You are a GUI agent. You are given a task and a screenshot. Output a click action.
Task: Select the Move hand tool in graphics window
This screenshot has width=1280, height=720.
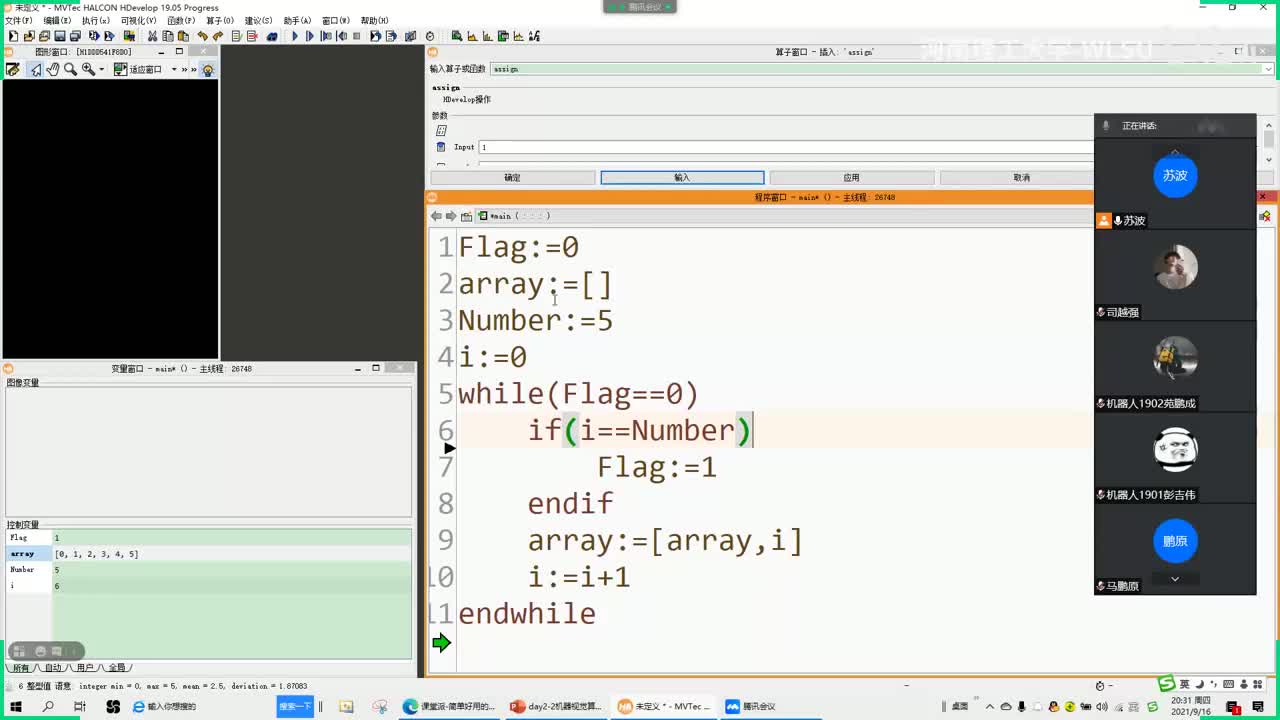click(x=52, y=69)
